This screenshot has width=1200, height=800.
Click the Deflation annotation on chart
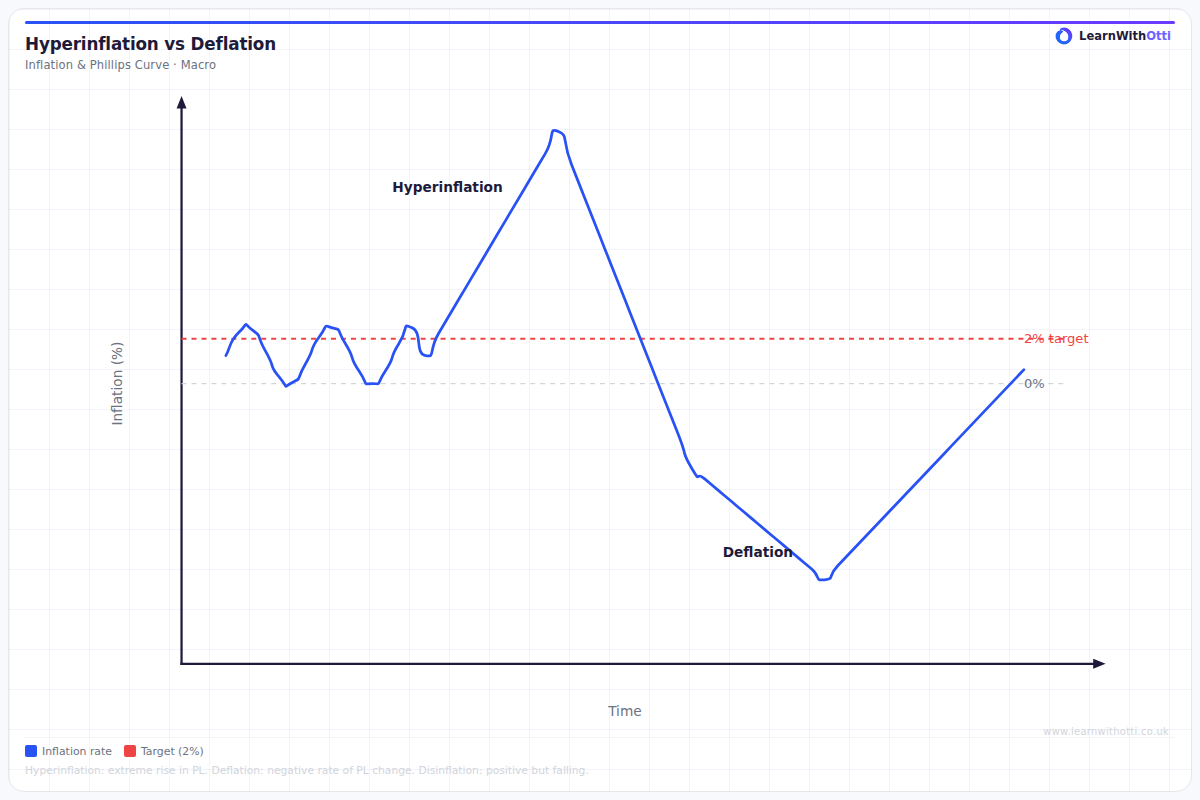coord(757,552)
